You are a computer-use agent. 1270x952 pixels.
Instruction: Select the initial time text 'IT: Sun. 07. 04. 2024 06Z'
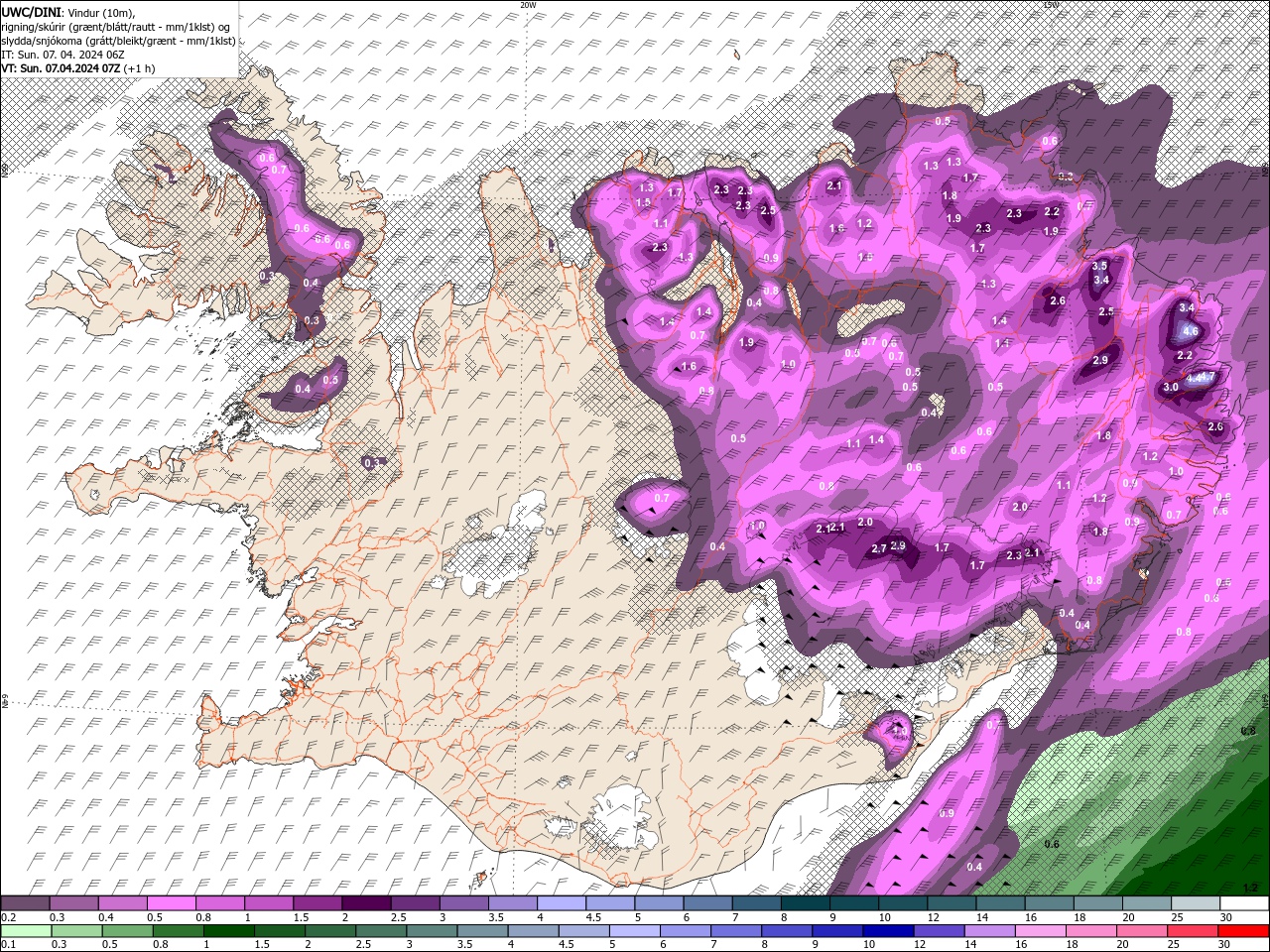point(63,55)
